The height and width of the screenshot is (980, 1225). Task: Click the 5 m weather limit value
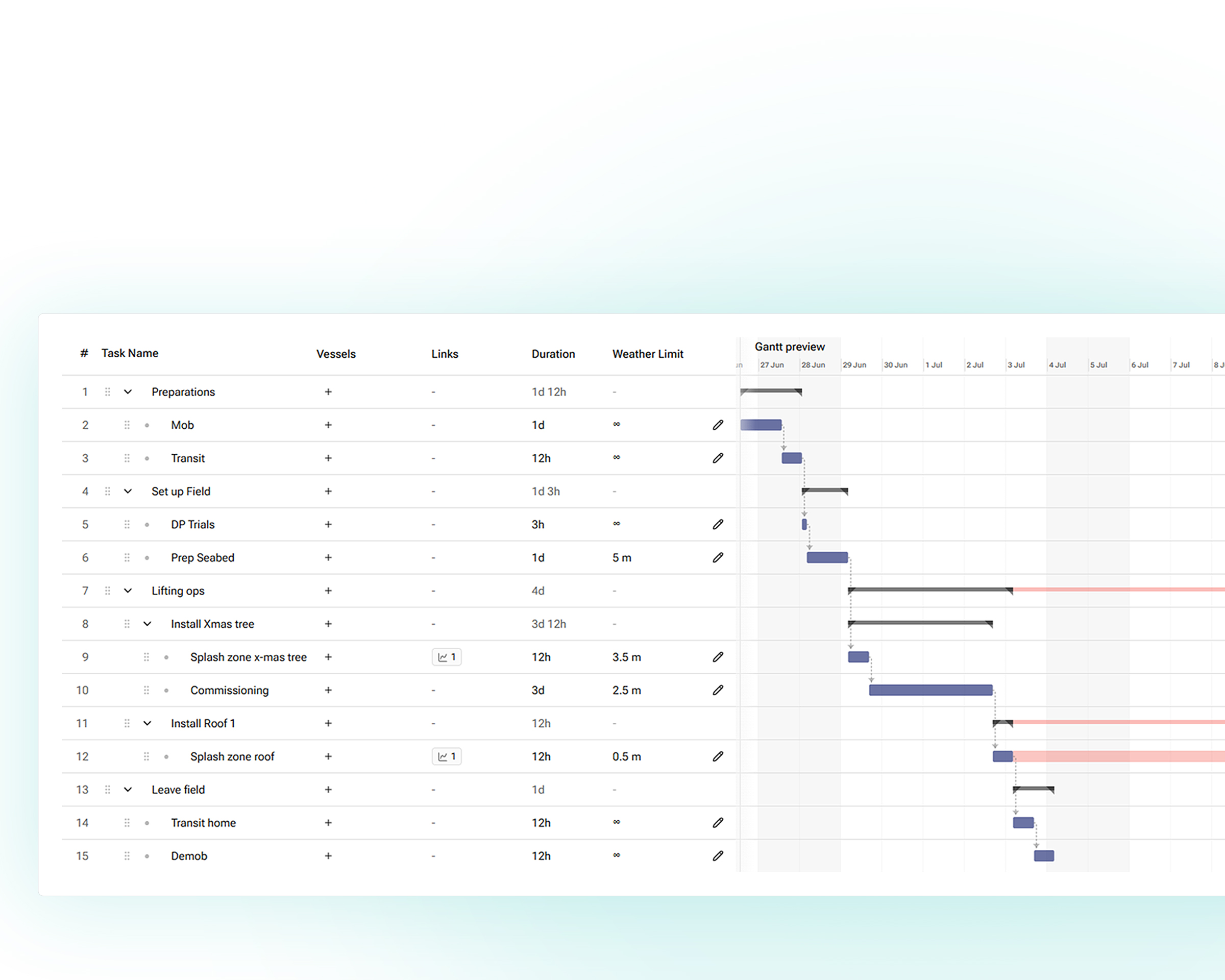tap(622, 558)
